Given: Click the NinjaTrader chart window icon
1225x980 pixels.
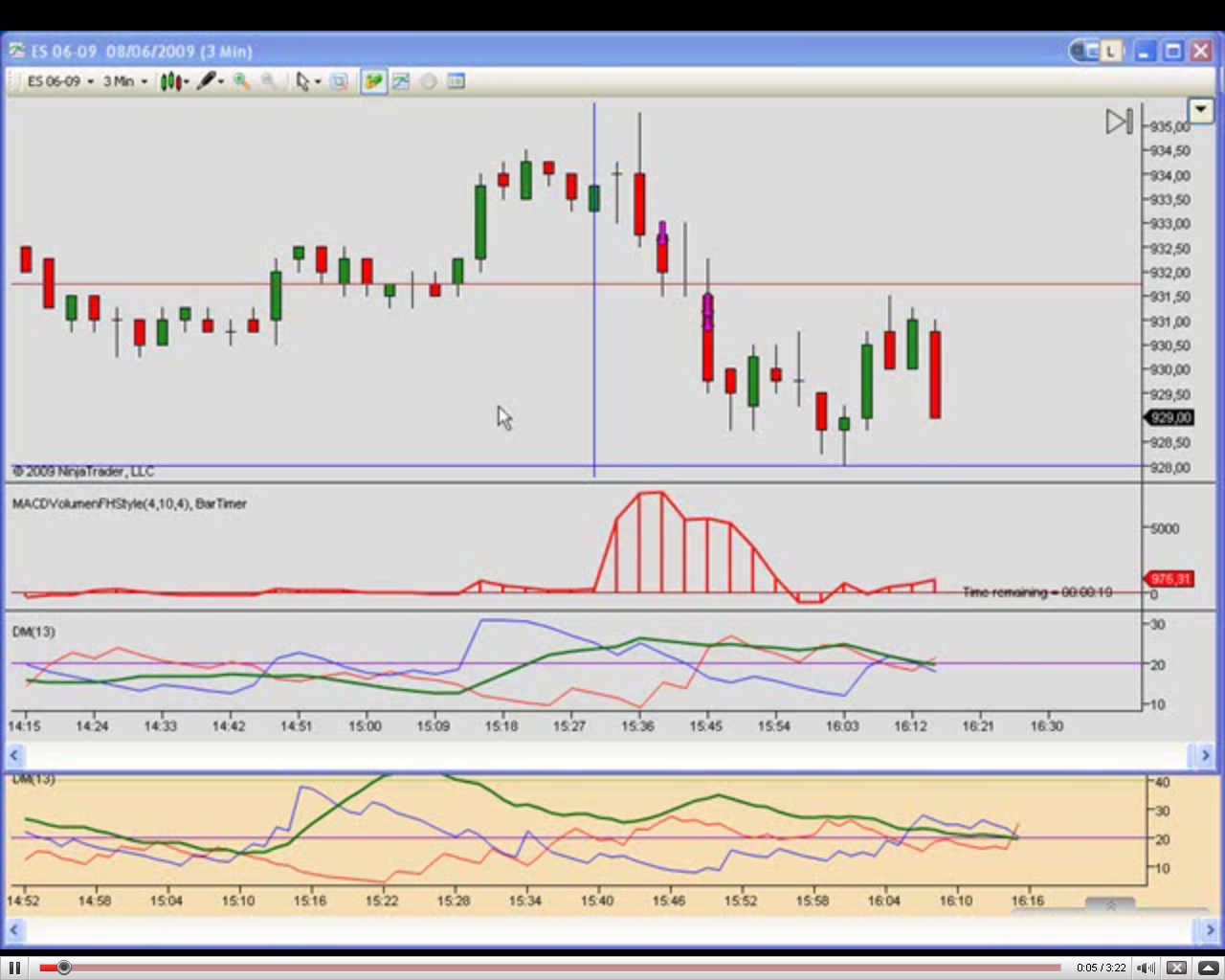Looking at the screenshot, I should (x=16, y=51).
